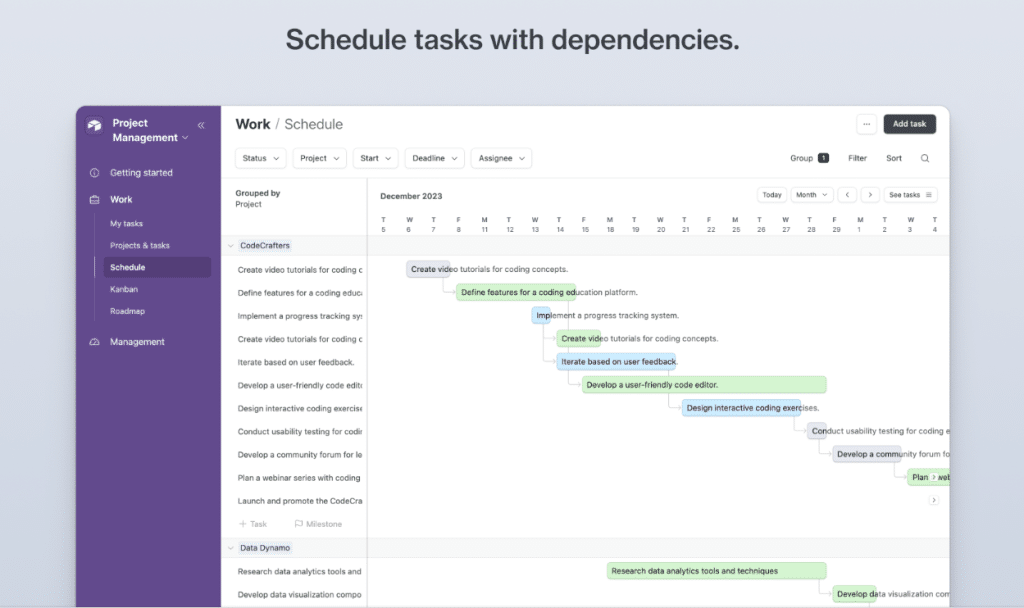Open the three-dot more options menu
The height and width of the screenshot is (608, 1024).
(x=866, y=124)
